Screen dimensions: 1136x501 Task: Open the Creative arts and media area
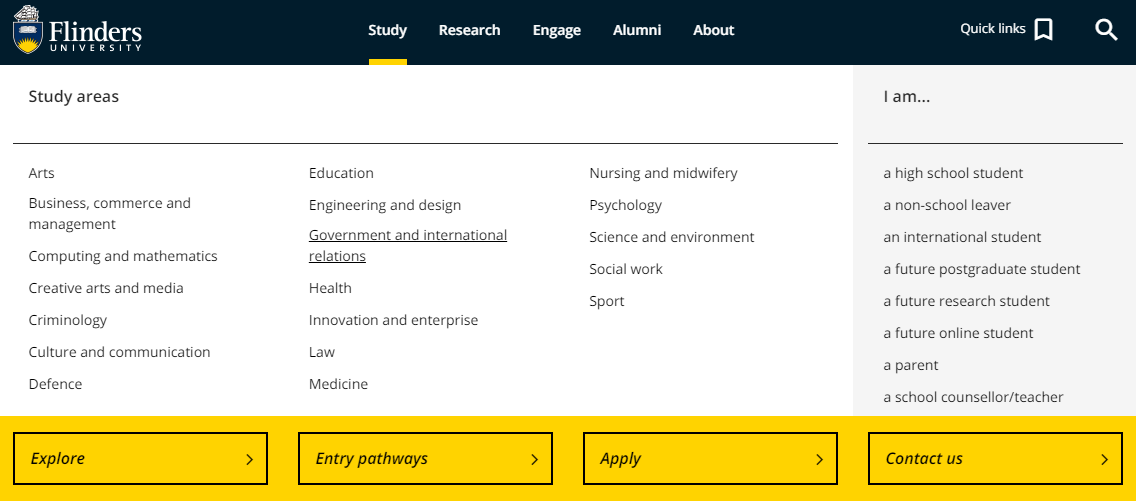coord(106,288)
